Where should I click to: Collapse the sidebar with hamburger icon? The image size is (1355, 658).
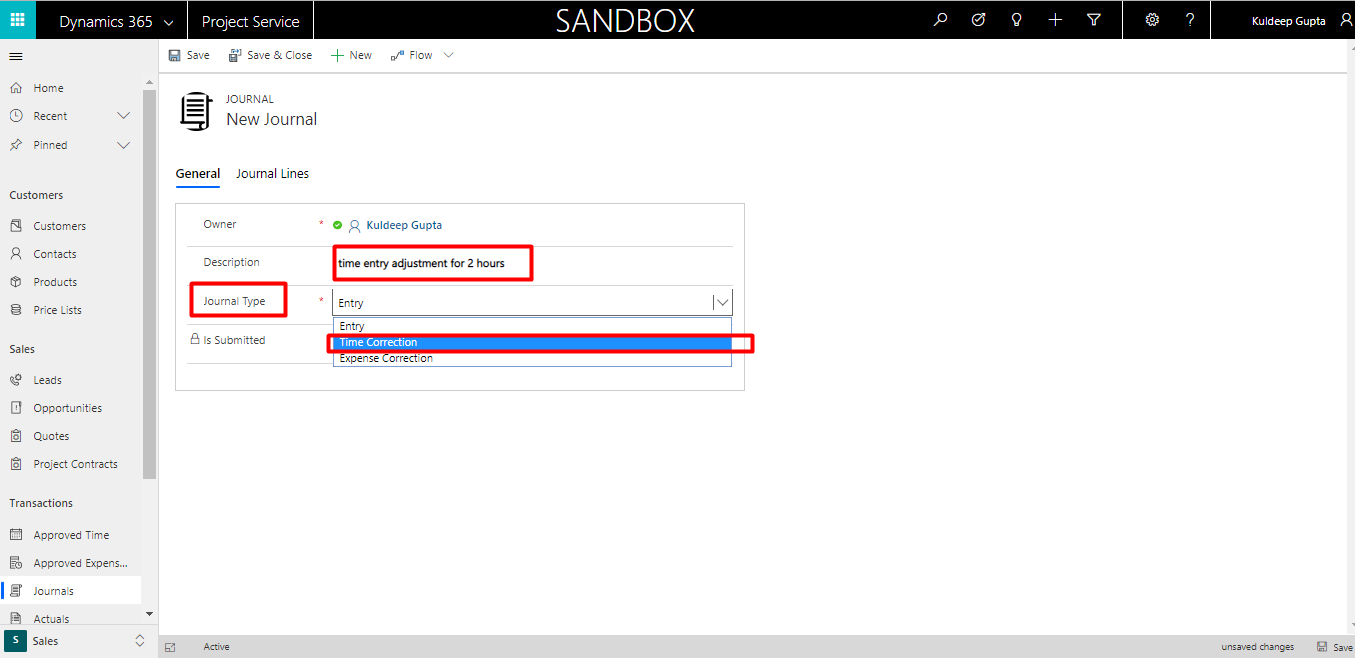[16, 56]
